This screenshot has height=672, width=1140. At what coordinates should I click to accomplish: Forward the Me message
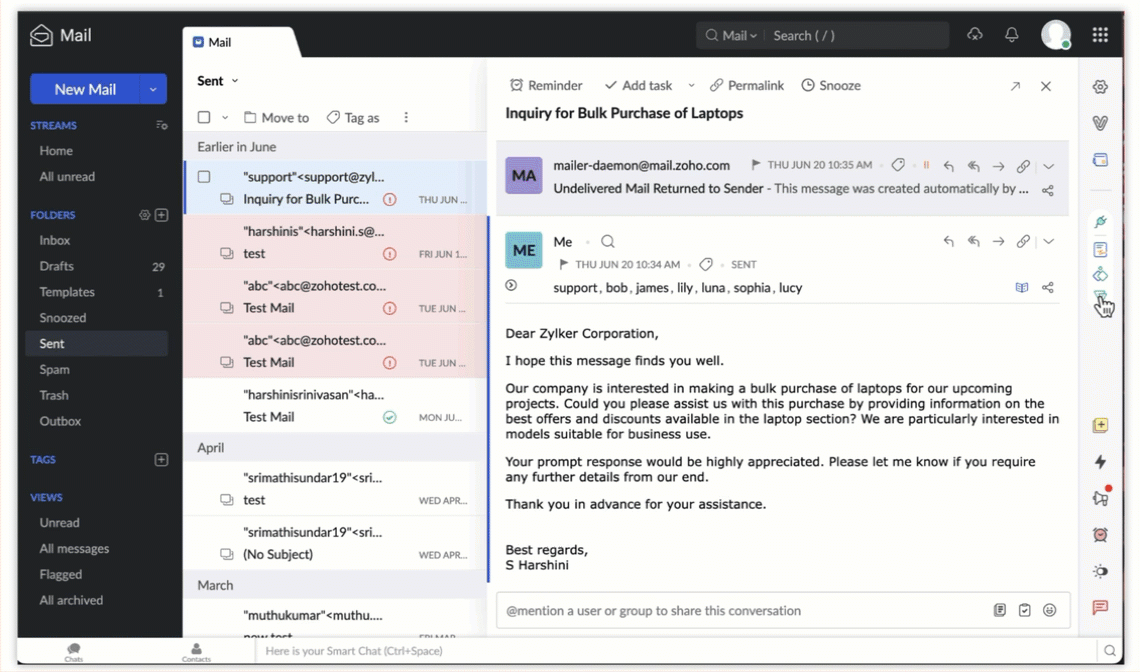(x=998, y=241)
